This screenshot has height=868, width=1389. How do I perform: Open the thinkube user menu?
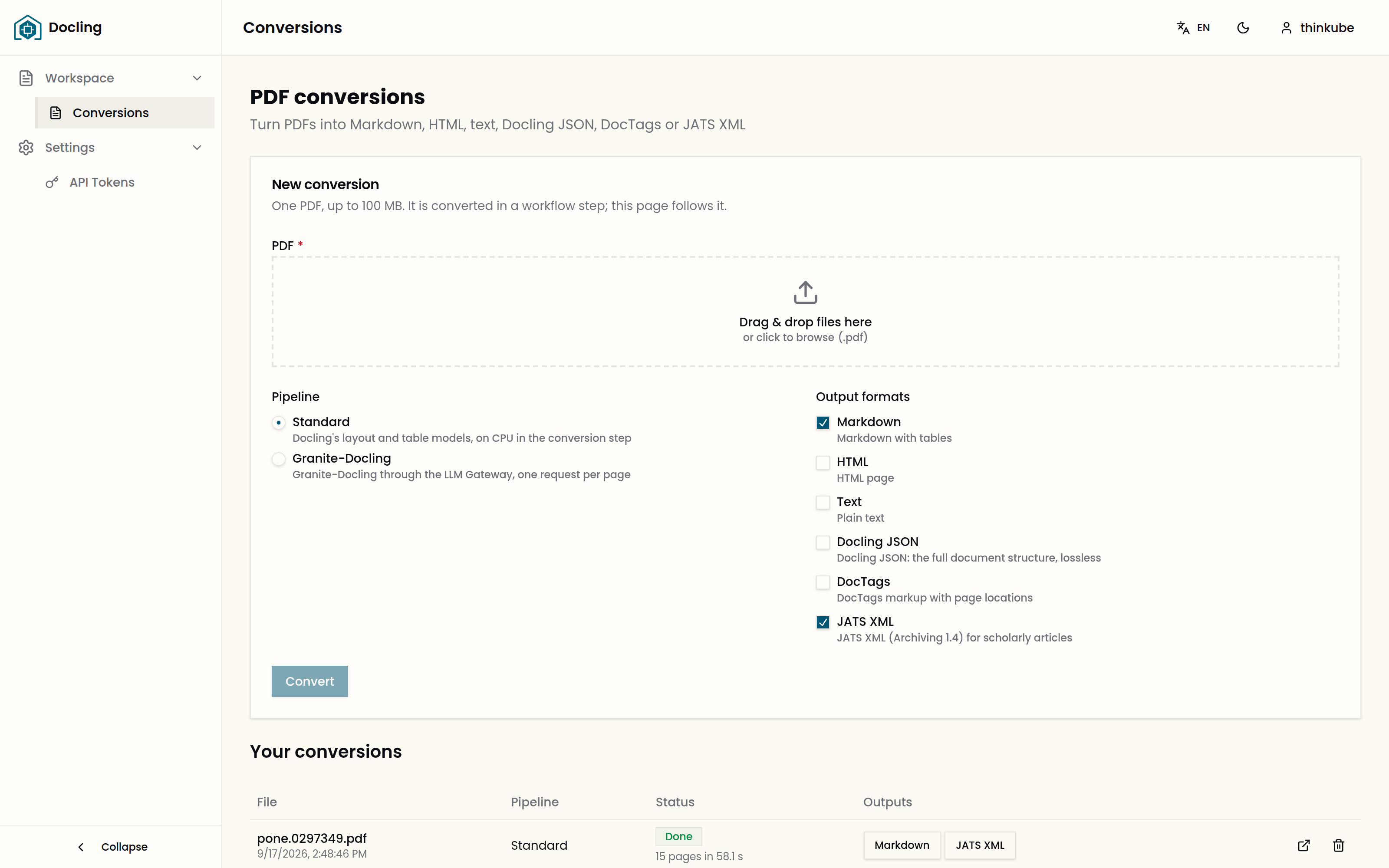1317,27
